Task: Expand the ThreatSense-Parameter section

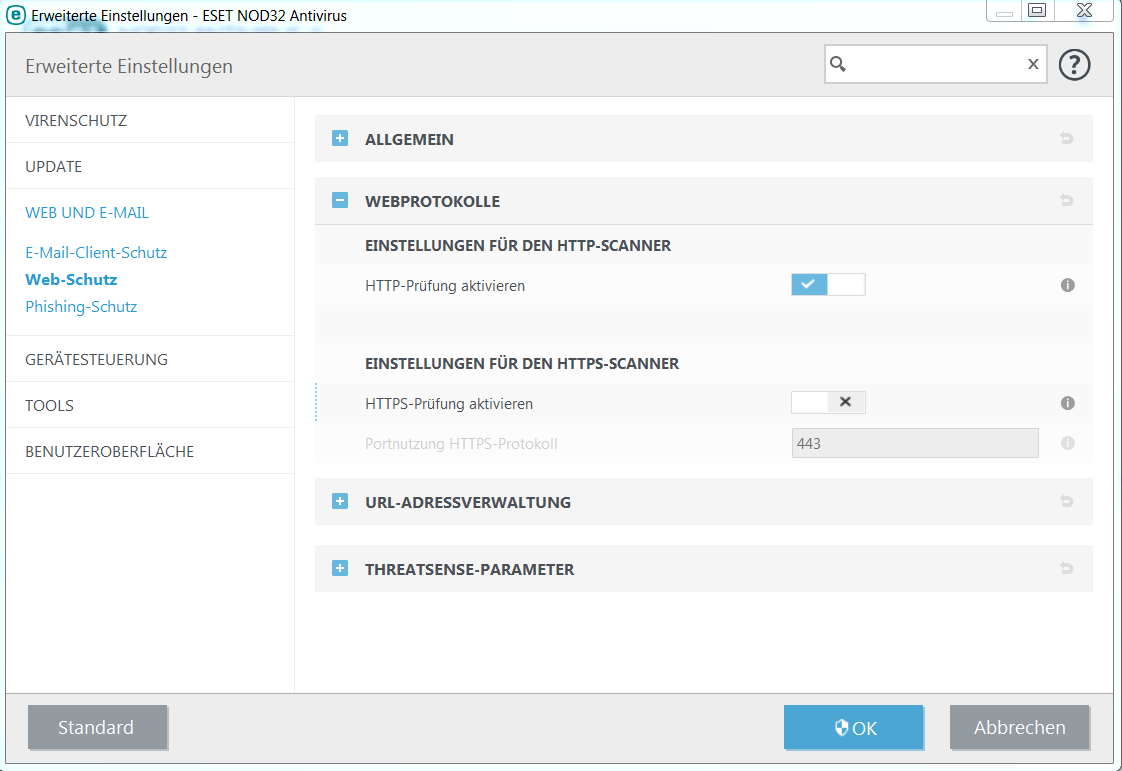Action: tap(340, 569)
